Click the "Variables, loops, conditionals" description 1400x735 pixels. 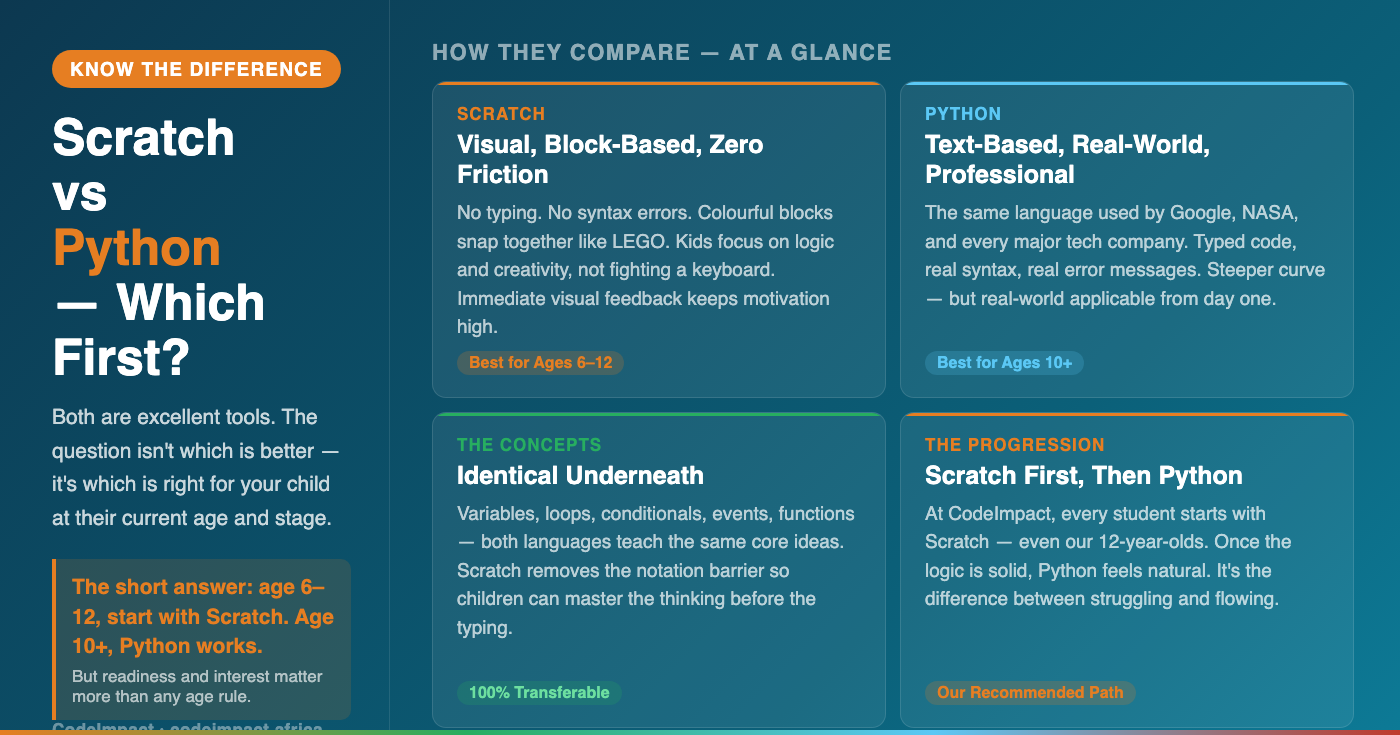(656, 571)
